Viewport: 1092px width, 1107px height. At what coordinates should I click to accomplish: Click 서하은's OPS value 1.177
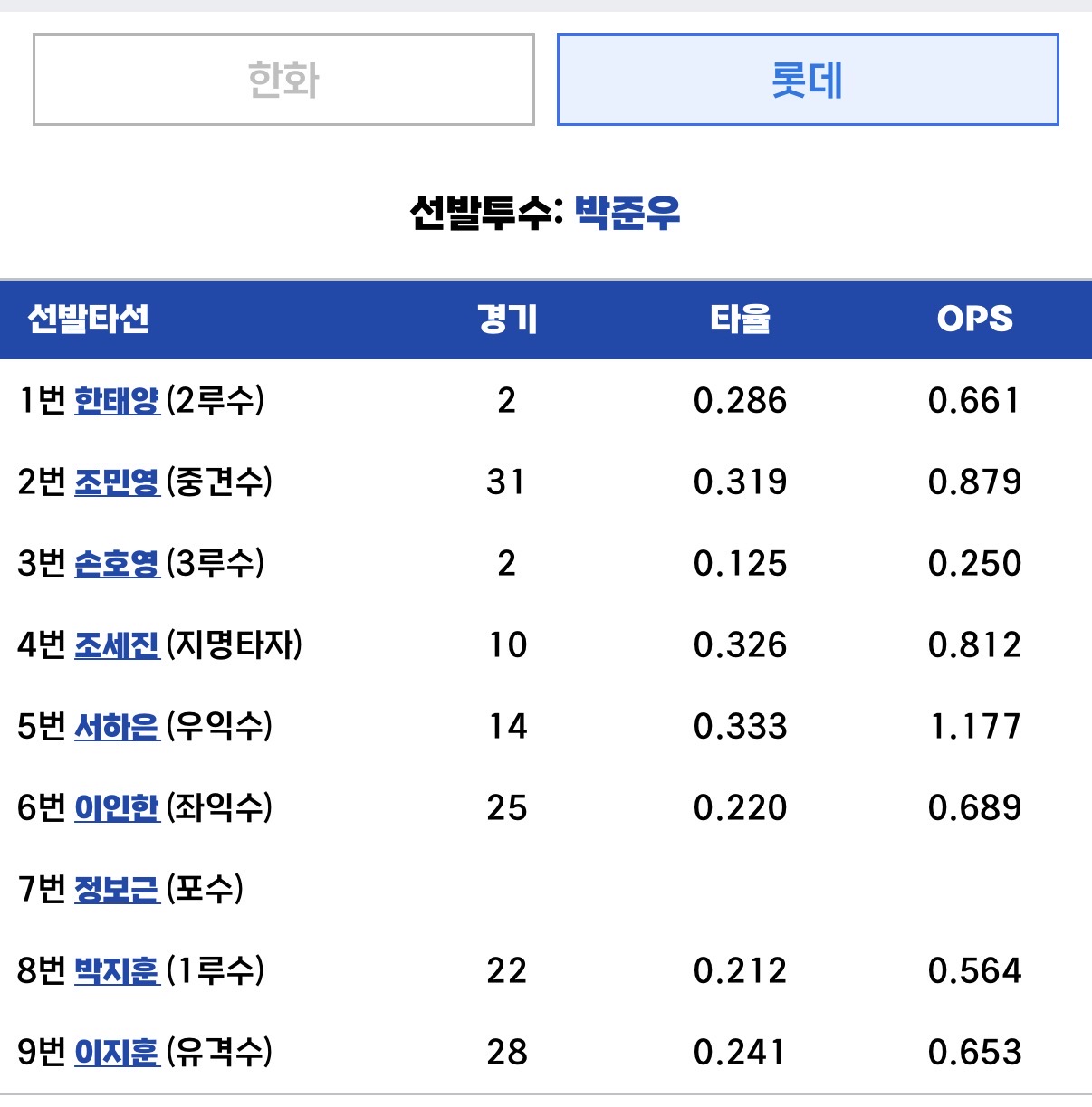click(975, 726)
